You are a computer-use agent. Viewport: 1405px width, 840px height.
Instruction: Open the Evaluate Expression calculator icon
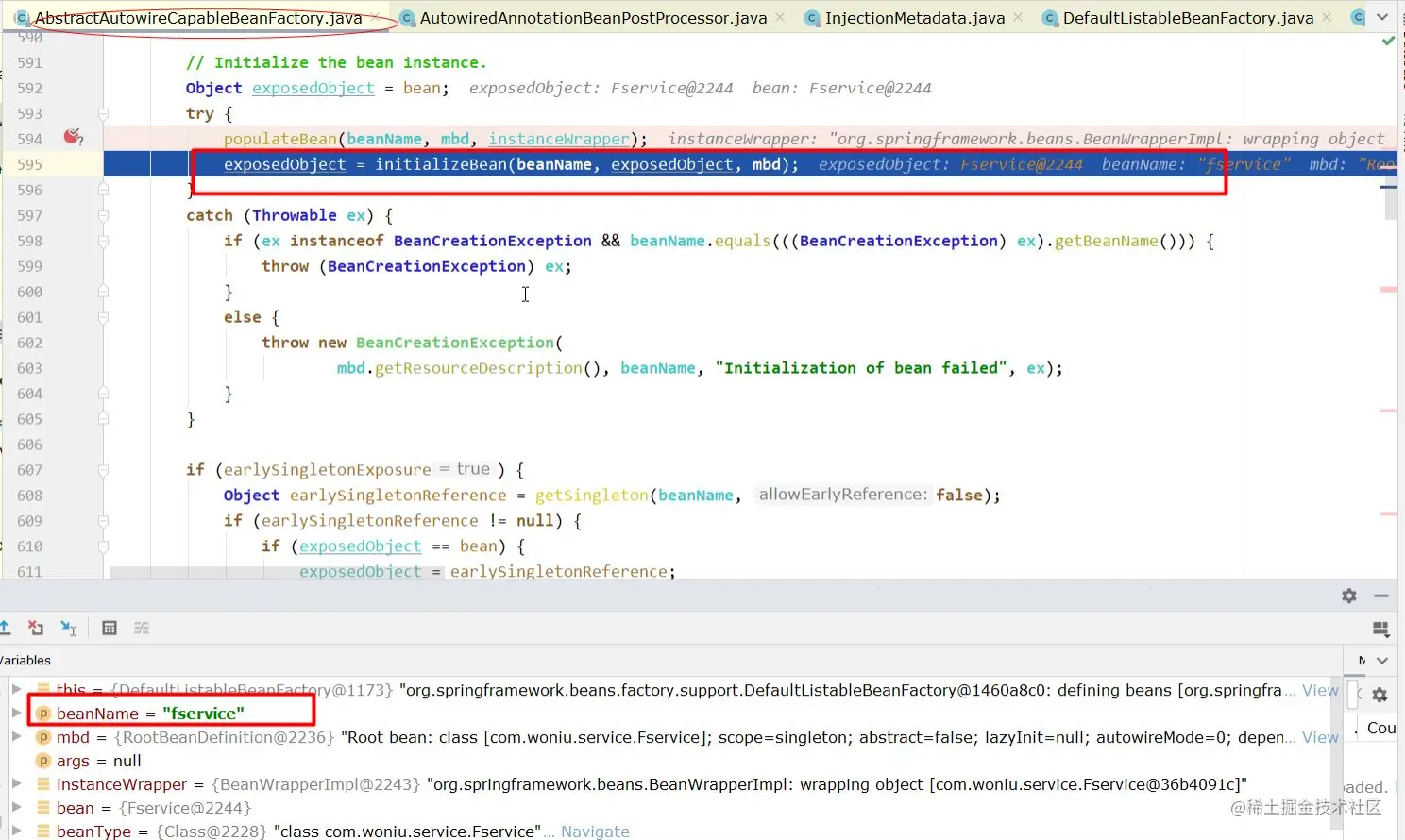[110, 628]
